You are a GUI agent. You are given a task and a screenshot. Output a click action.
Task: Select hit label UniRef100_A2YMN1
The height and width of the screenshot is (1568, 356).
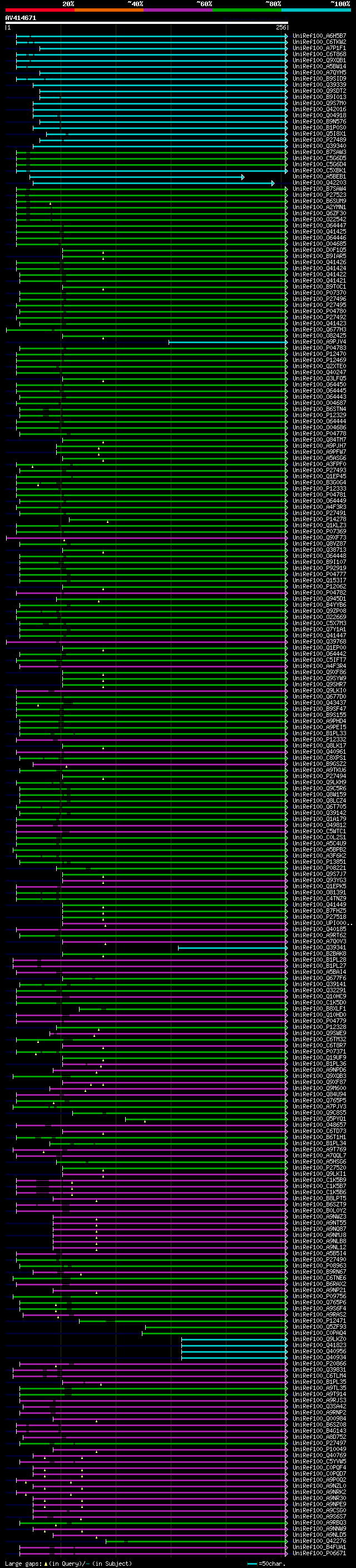pyautogui.click(x=319, y=207)
